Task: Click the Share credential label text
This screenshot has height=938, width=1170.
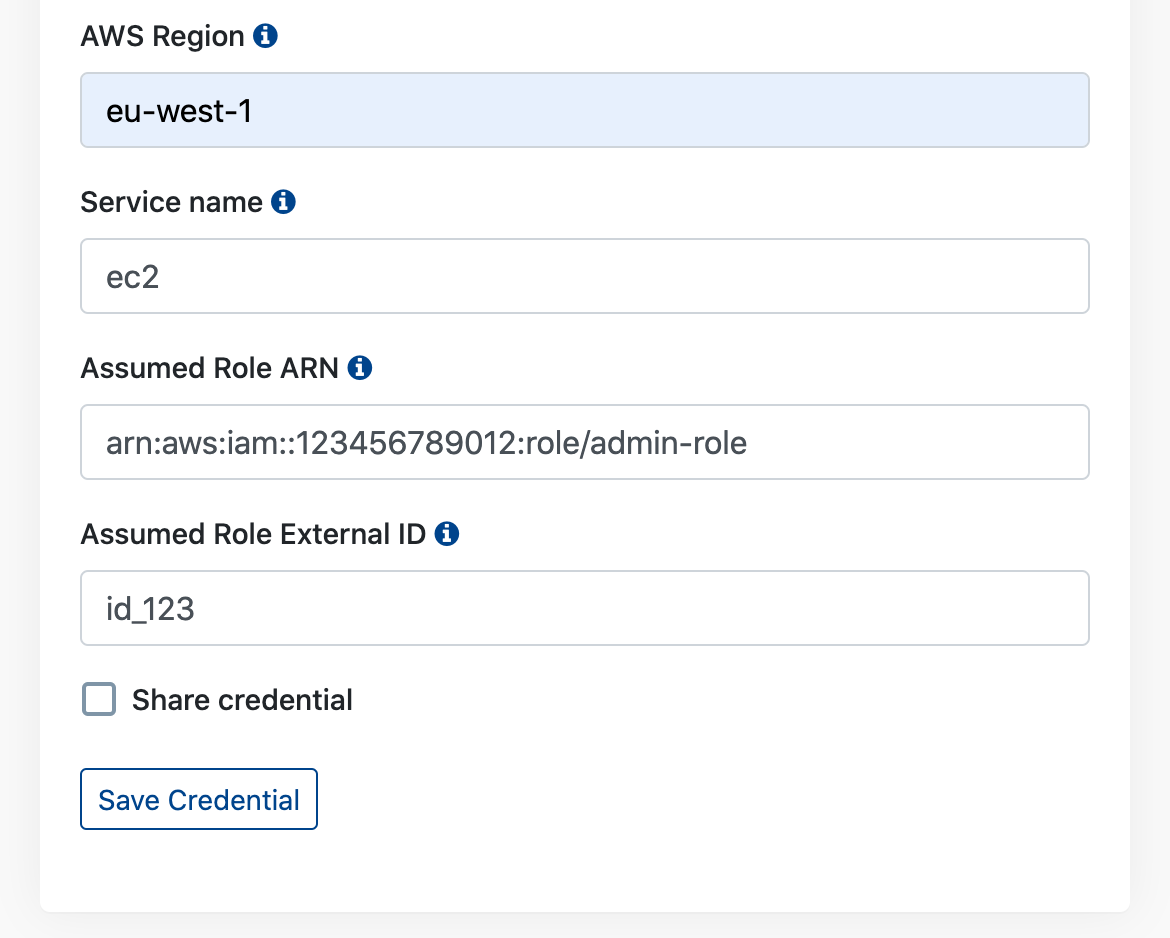Action: [242, 700]
